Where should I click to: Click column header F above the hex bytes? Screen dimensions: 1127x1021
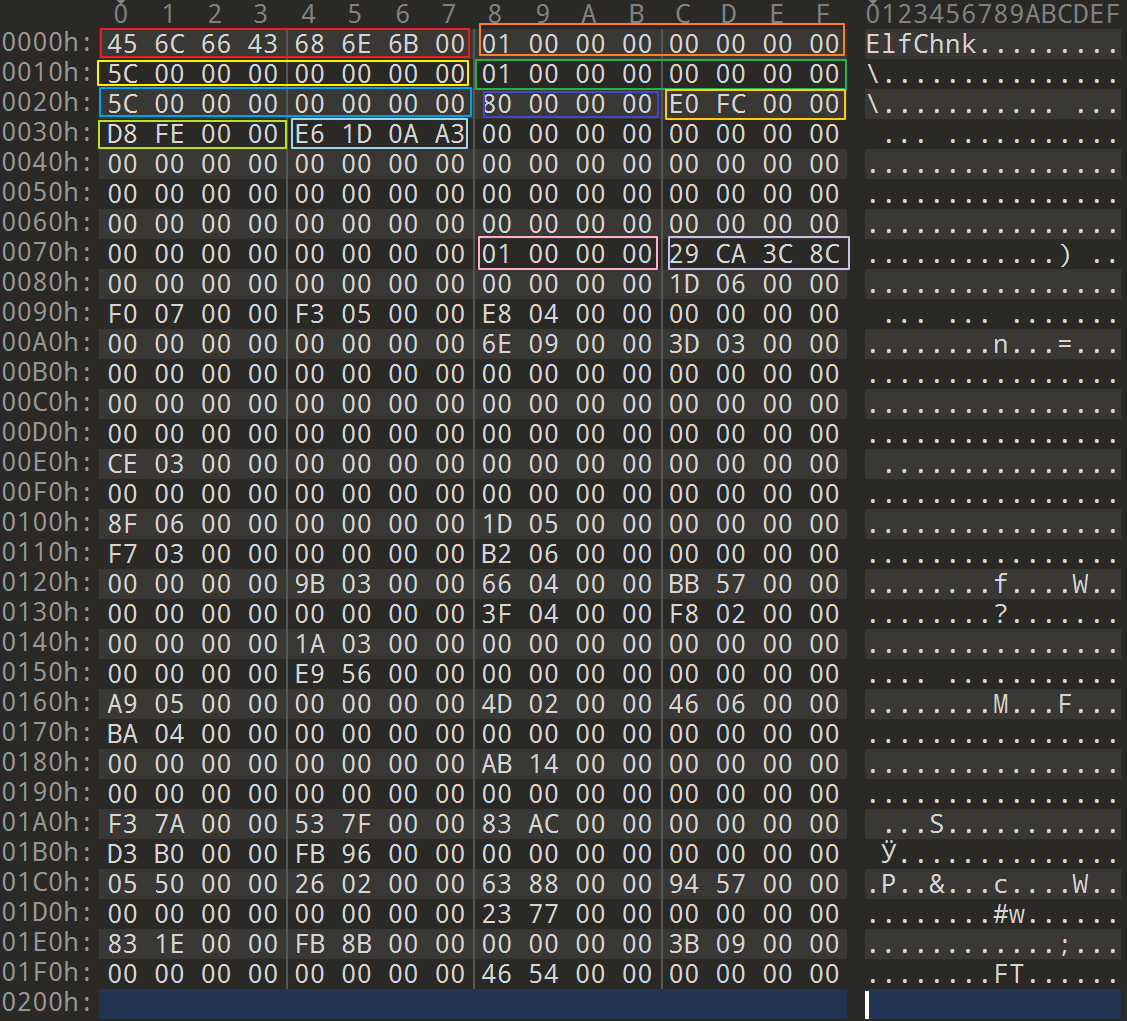(x=823, y=14)
